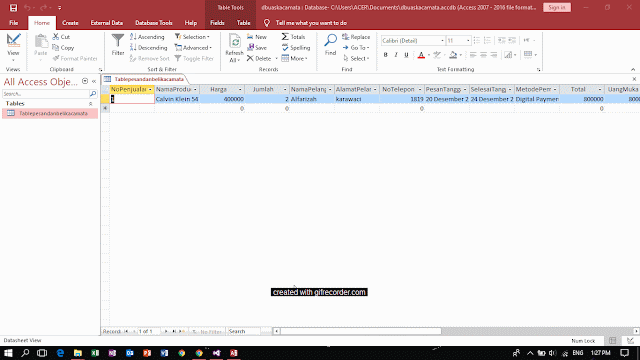Click the navigation pane Search box
640x360 pixels.
tap(46, 94)
